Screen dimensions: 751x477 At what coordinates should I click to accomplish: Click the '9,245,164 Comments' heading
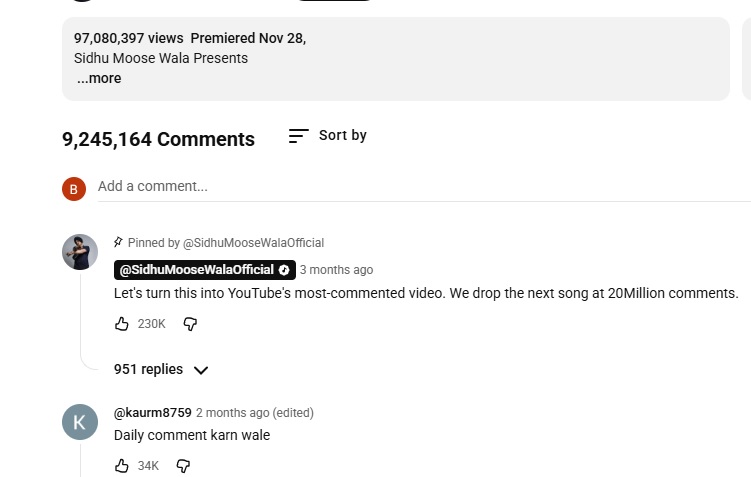[x=158, y=139]
